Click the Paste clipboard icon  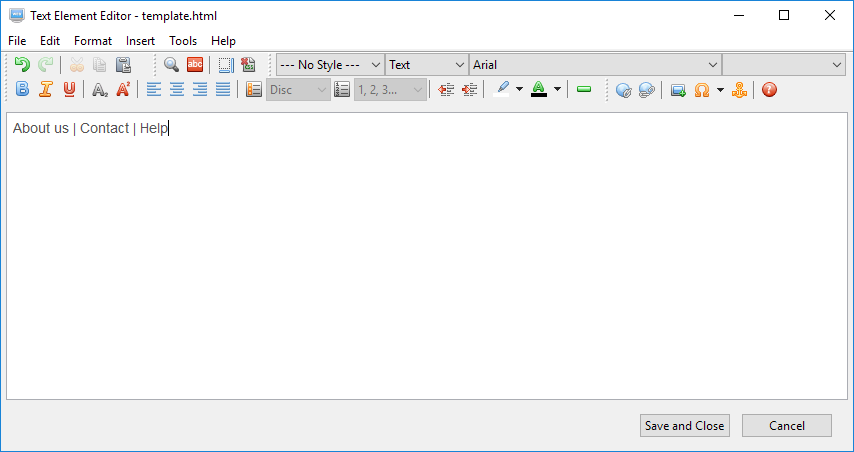pyautogui.click(x=123, y=65)
